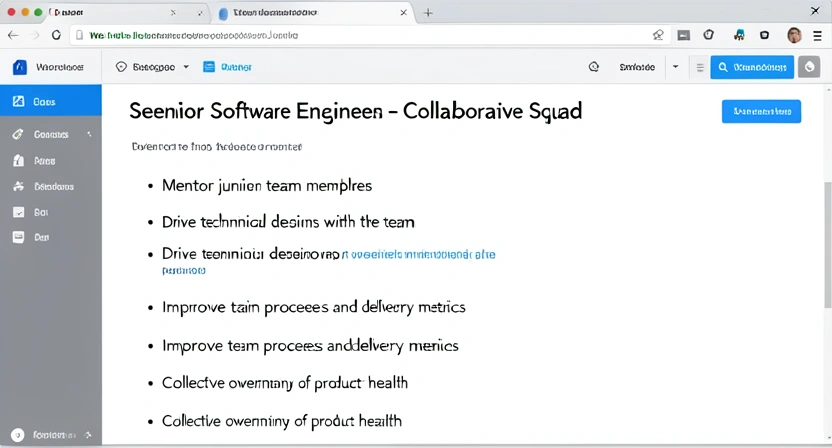
Task: Click the blue app logo icon
Action: point(20,67)
